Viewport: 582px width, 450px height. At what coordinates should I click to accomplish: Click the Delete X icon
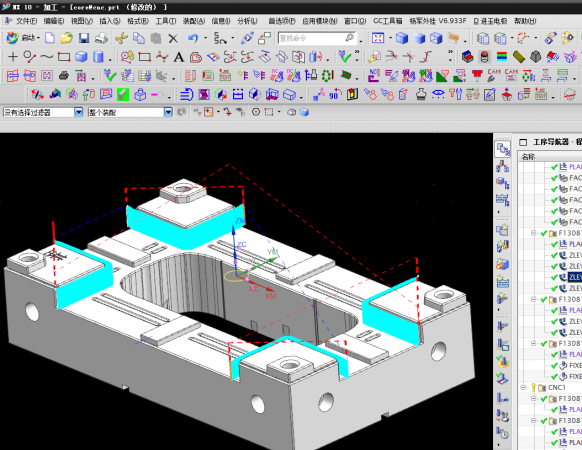(x=173, y=38)
